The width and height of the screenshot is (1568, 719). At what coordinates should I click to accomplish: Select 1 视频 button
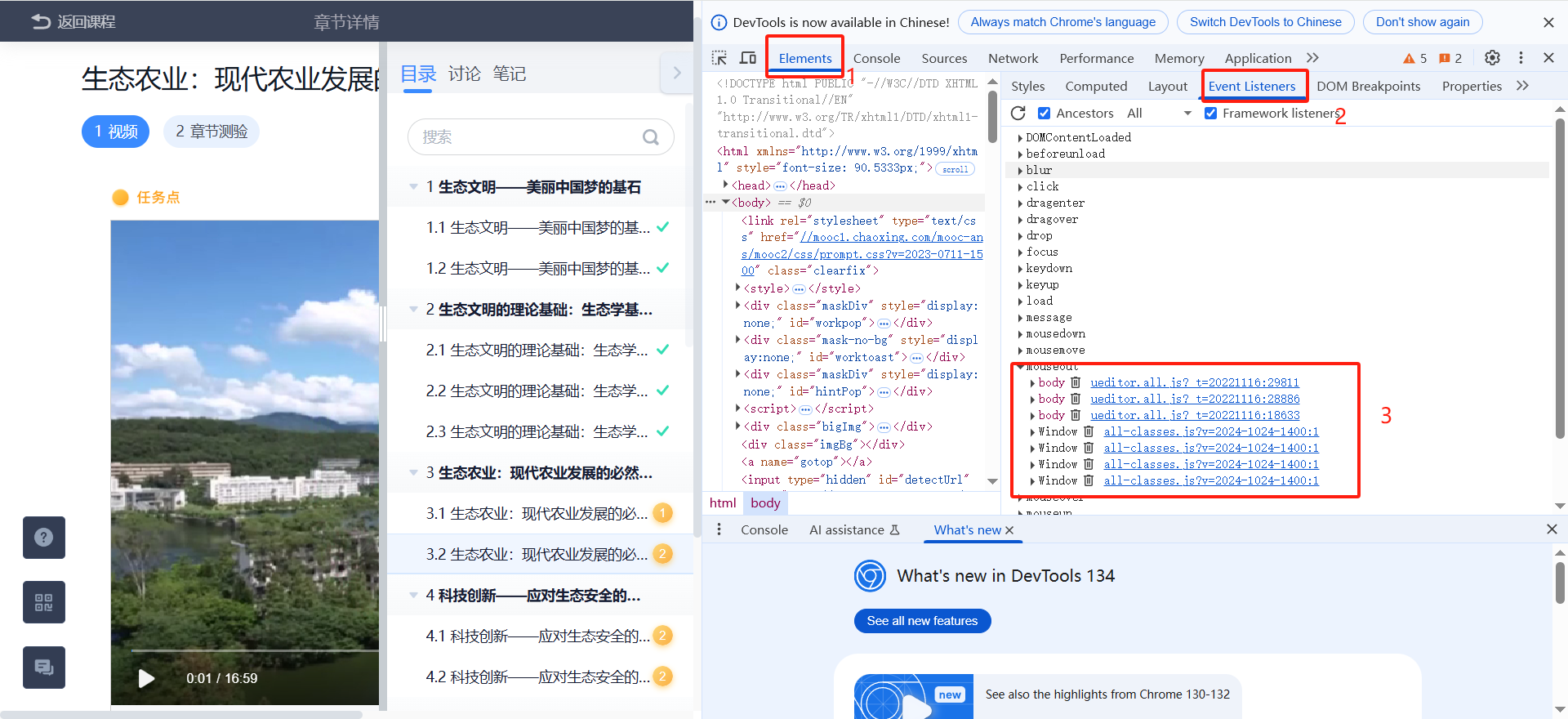click(115, 132)
